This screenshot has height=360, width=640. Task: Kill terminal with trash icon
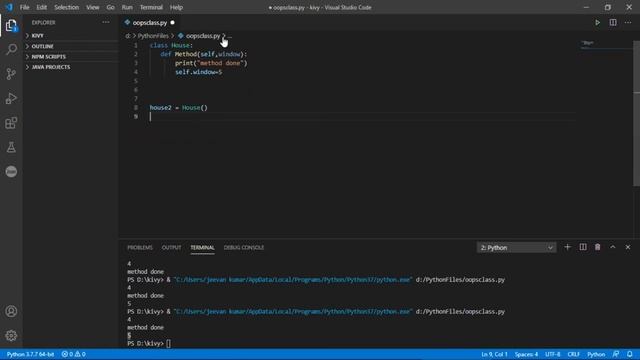click(598, 247)
